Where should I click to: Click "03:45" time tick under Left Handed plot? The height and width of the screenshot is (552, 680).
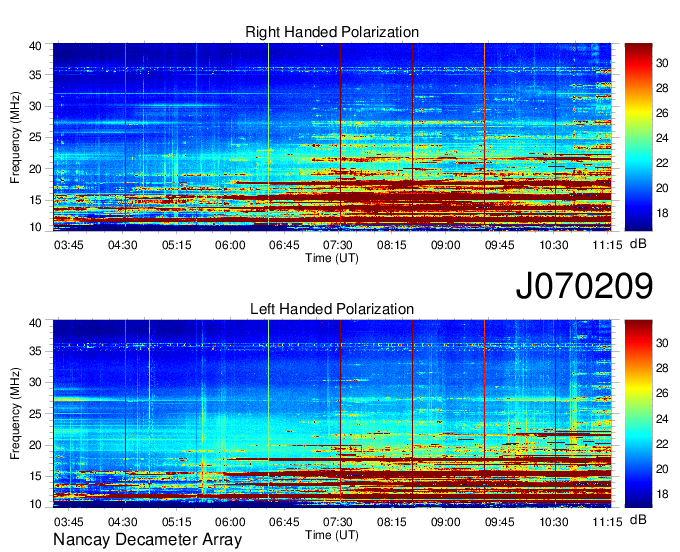[69, 522]
